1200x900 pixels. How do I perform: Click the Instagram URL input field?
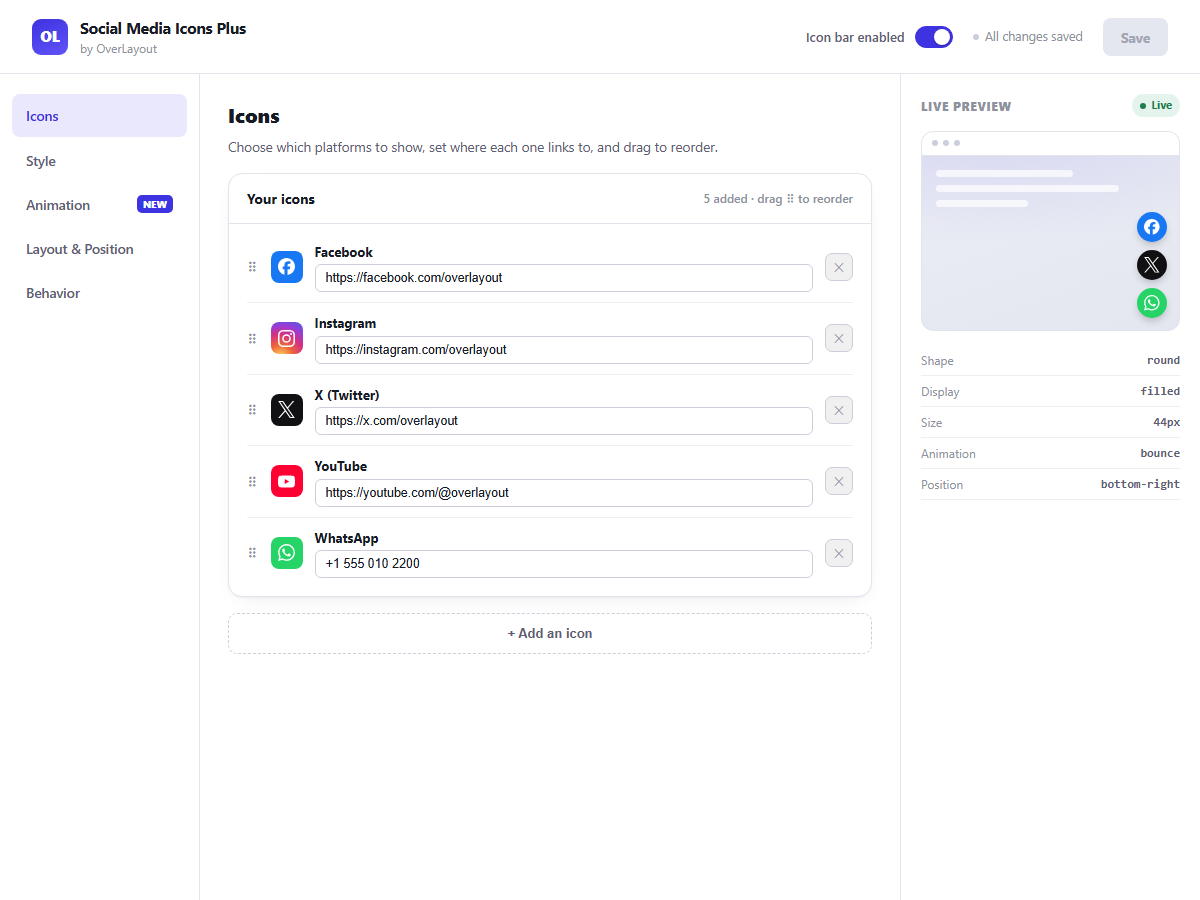tap(564, 350)
